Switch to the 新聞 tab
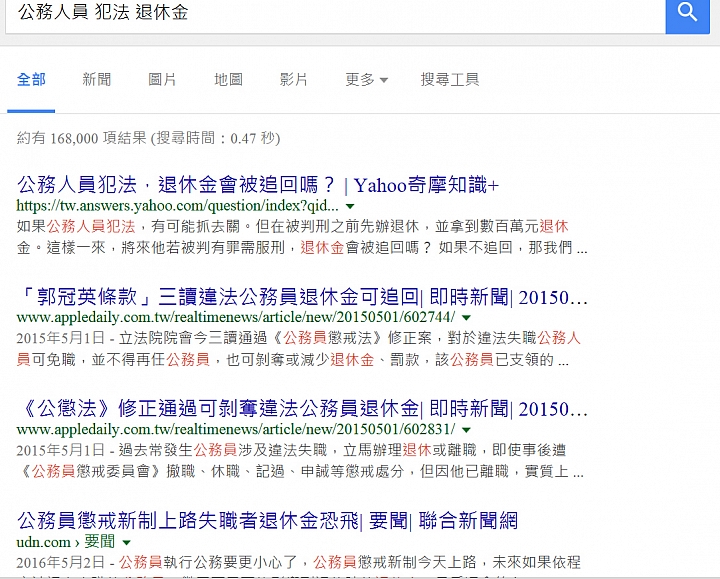The image size is (720, 579). point(96,79)
